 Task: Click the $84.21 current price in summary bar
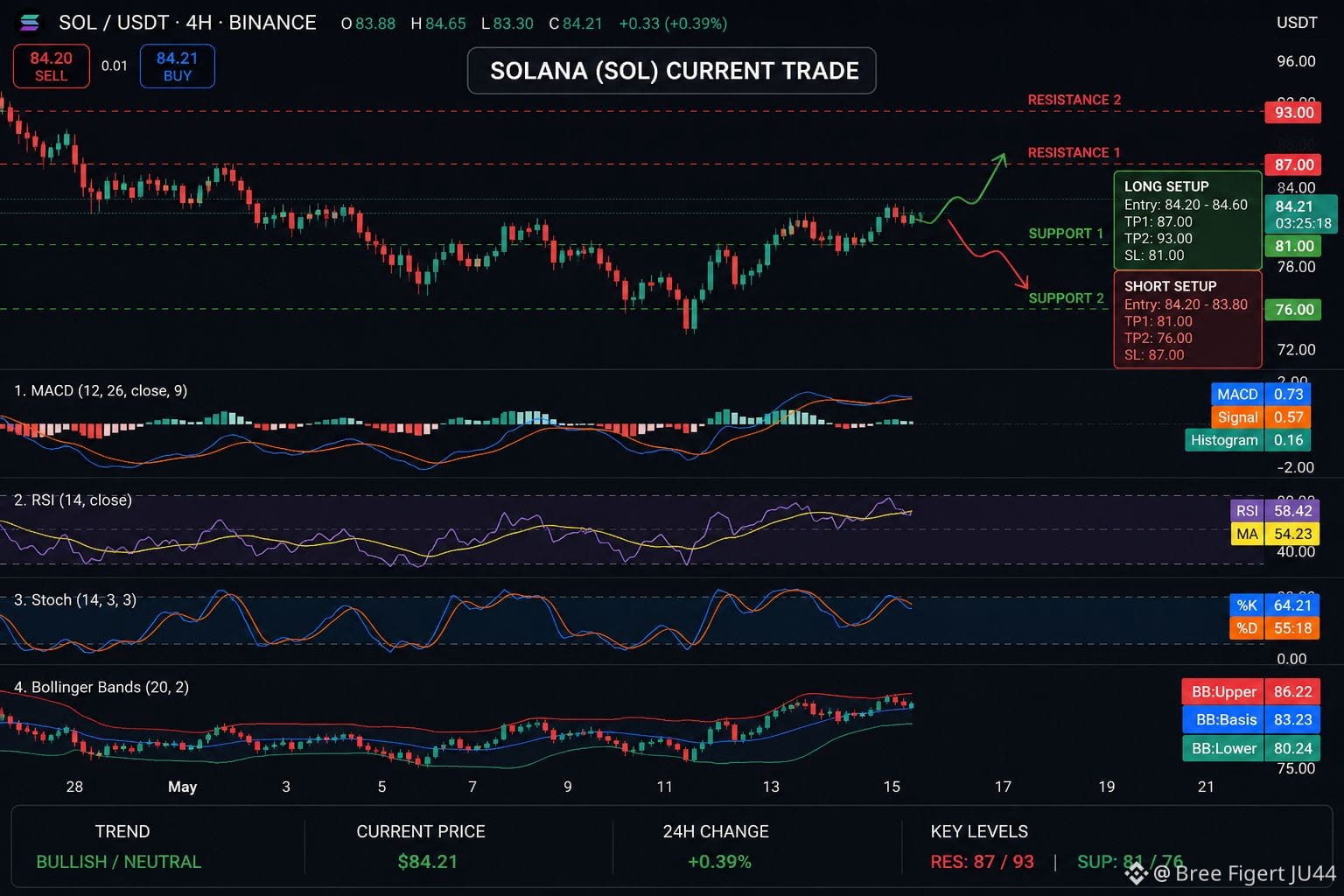click(x=427, y=862)
